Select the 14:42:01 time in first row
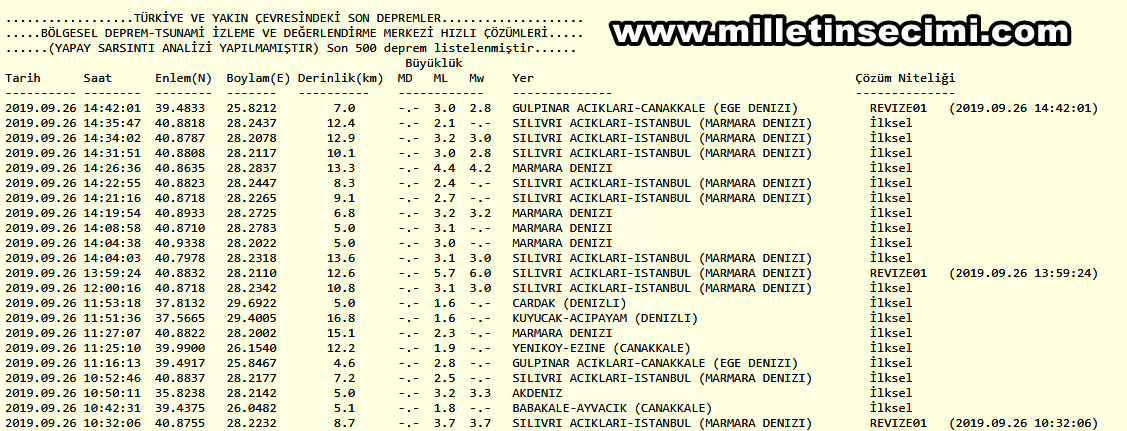Image resolution: width=1127 pixels, height=431 pixels. (112, 108)
